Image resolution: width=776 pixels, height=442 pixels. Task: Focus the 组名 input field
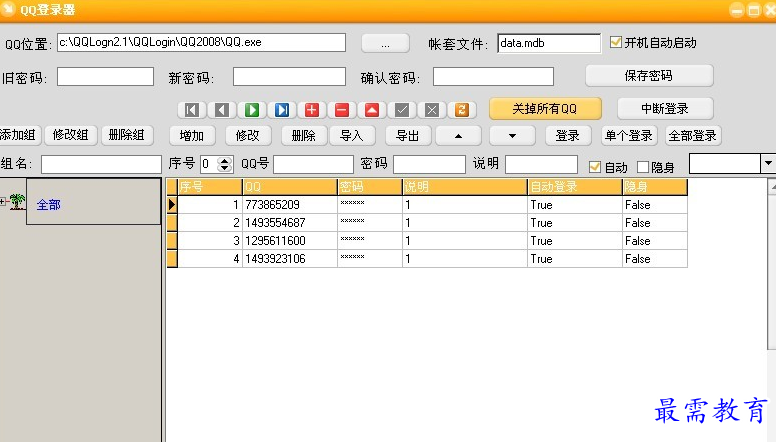101,164
